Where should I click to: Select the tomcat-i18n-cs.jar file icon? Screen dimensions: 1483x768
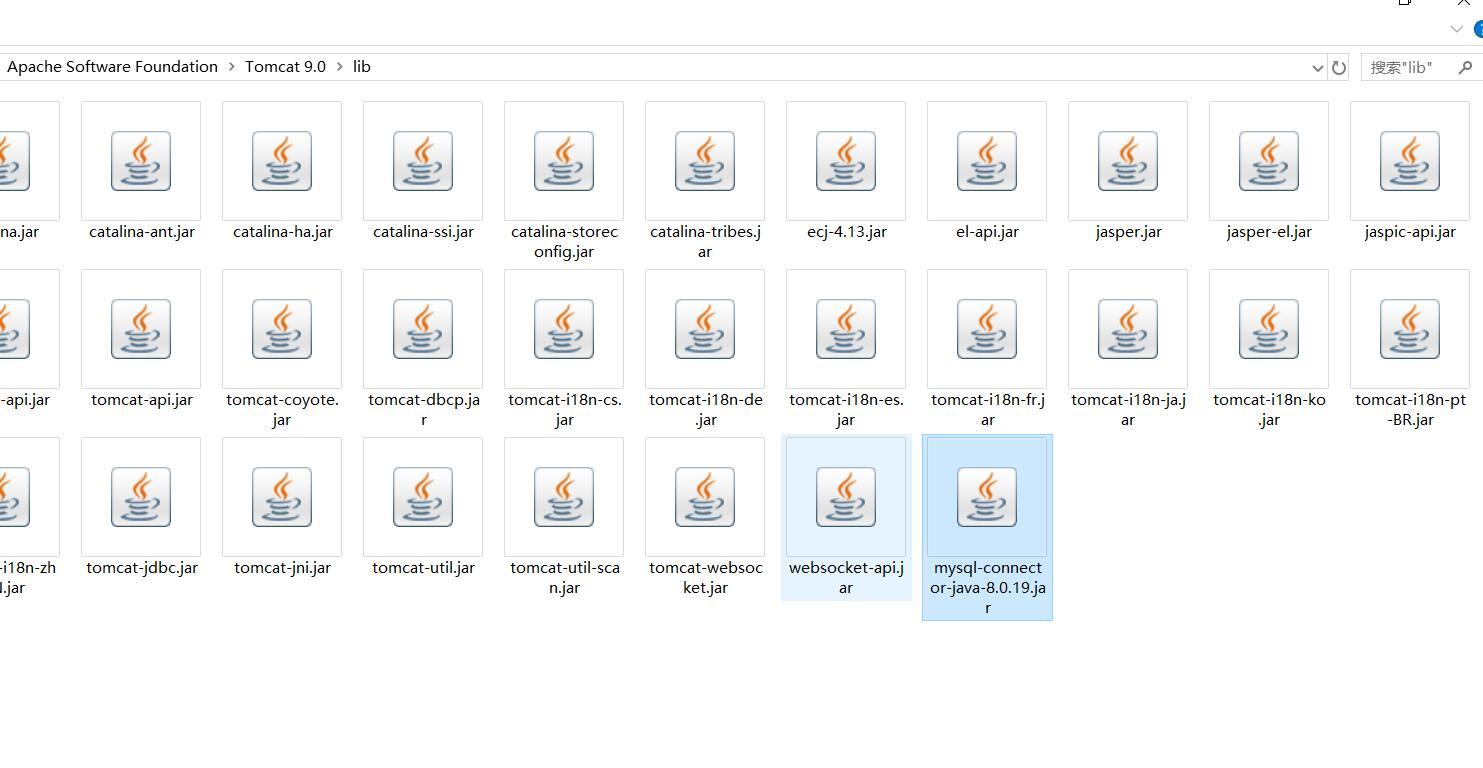[x=564, y=328]
